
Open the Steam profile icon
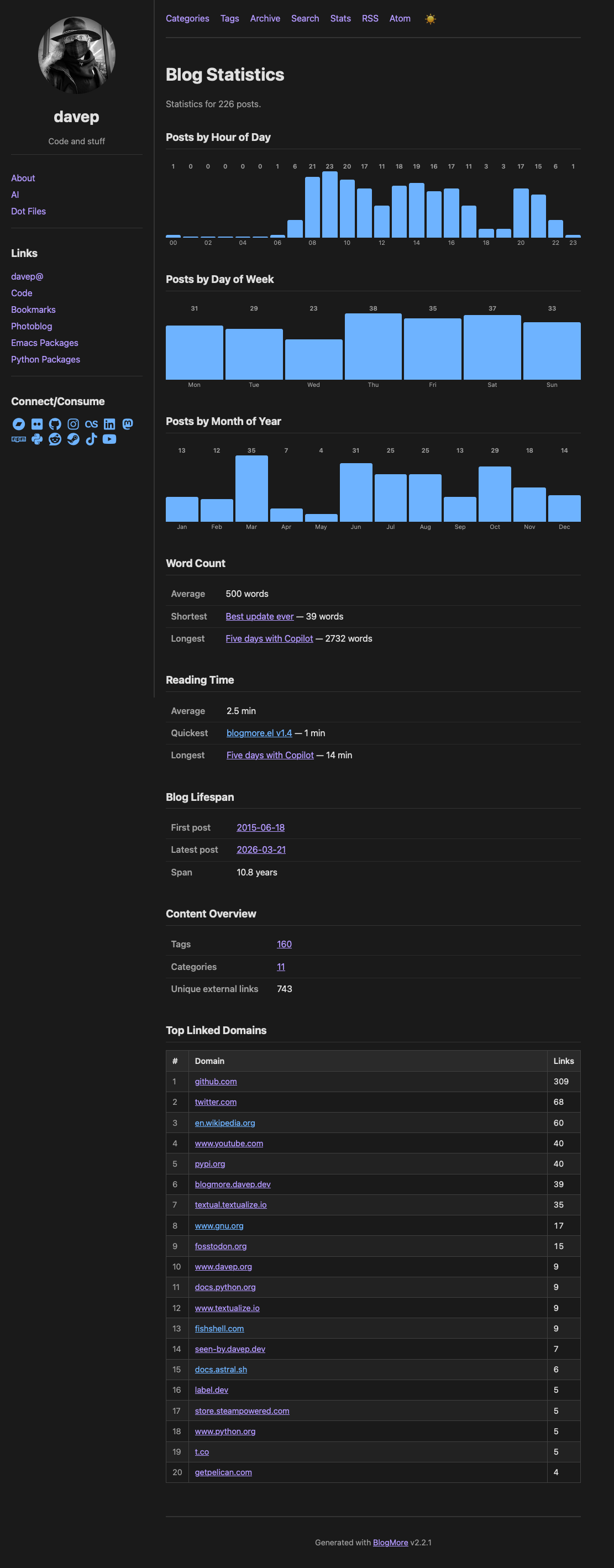click(73, 439)
